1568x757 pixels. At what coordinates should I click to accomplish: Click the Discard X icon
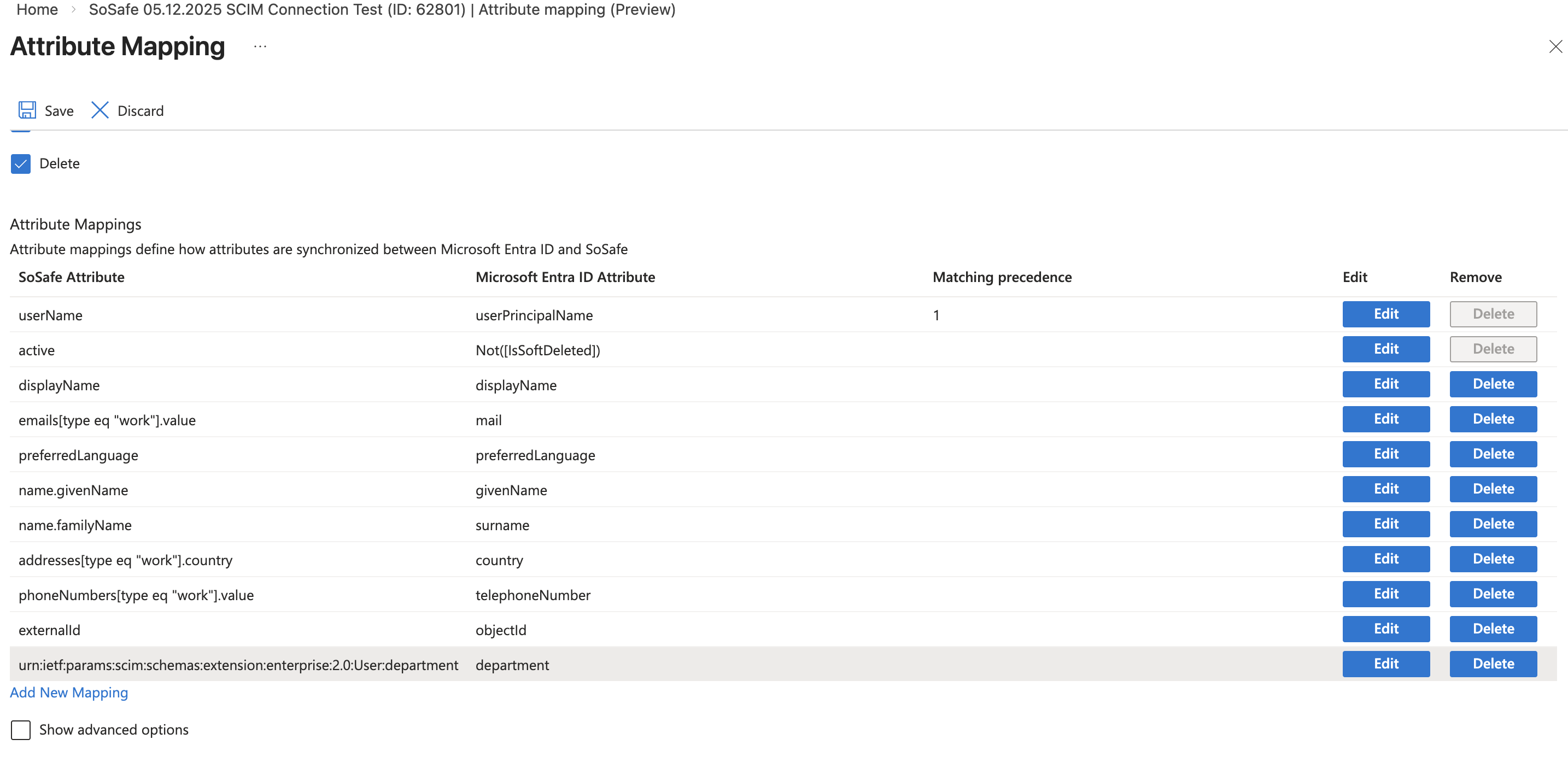tap(100, 110)
